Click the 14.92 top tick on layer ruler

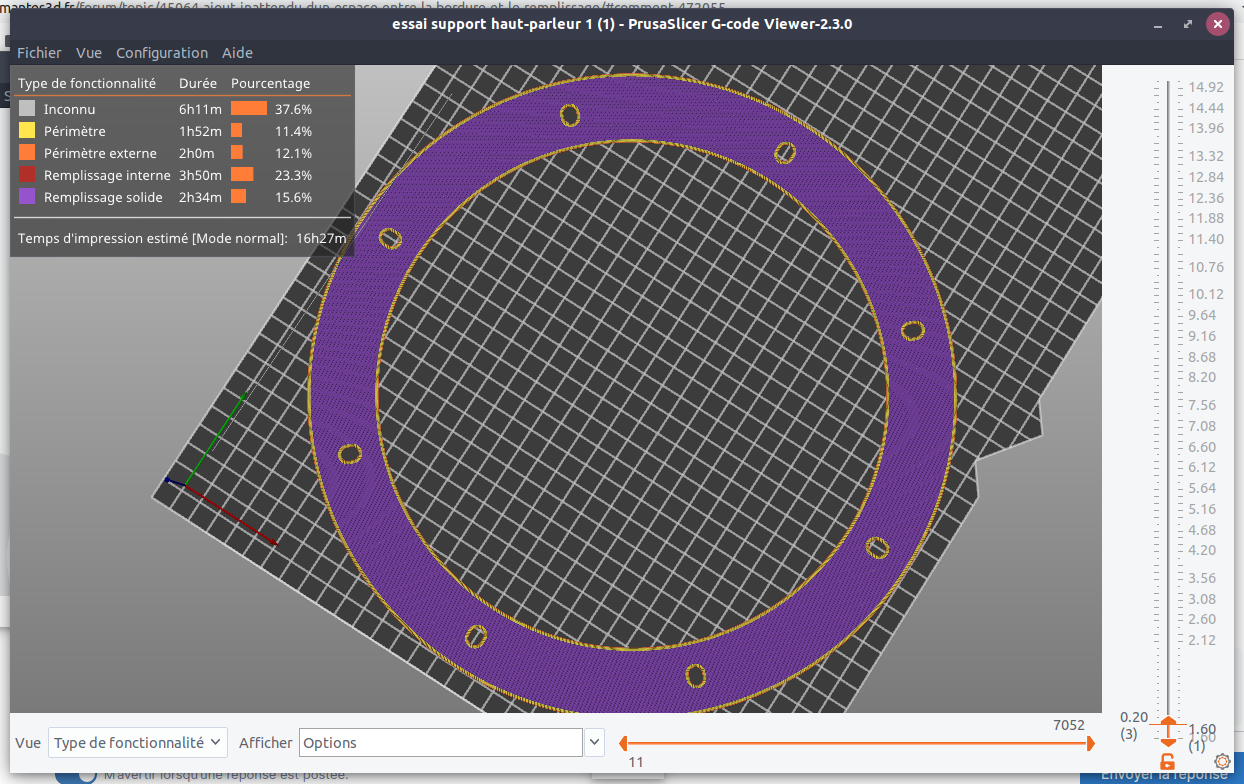tap(1205, 87)
